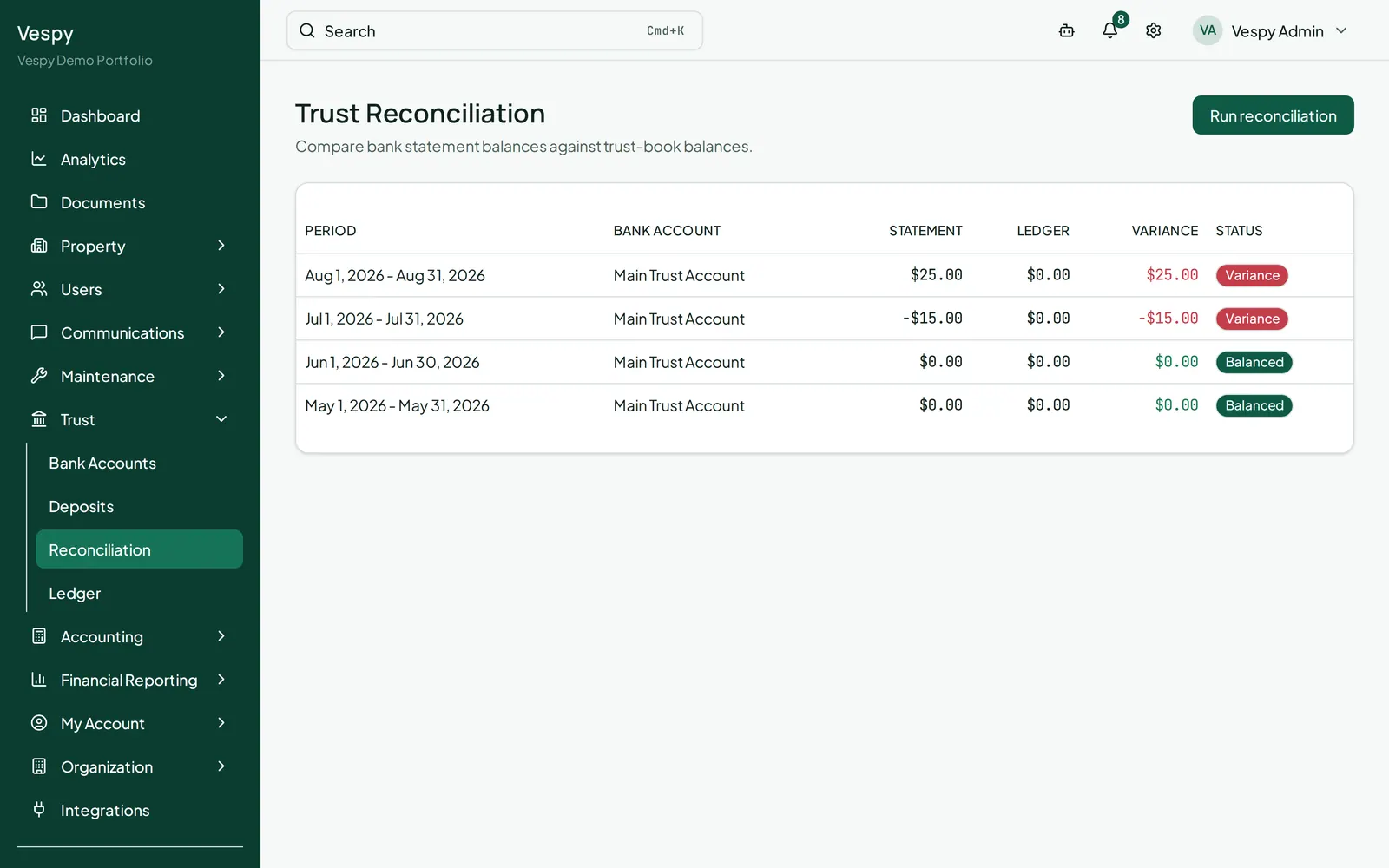Click the Financial Reporting bar chart icon
The width and height of the screenshot is (1389, 868).
(x=39, y=680)
